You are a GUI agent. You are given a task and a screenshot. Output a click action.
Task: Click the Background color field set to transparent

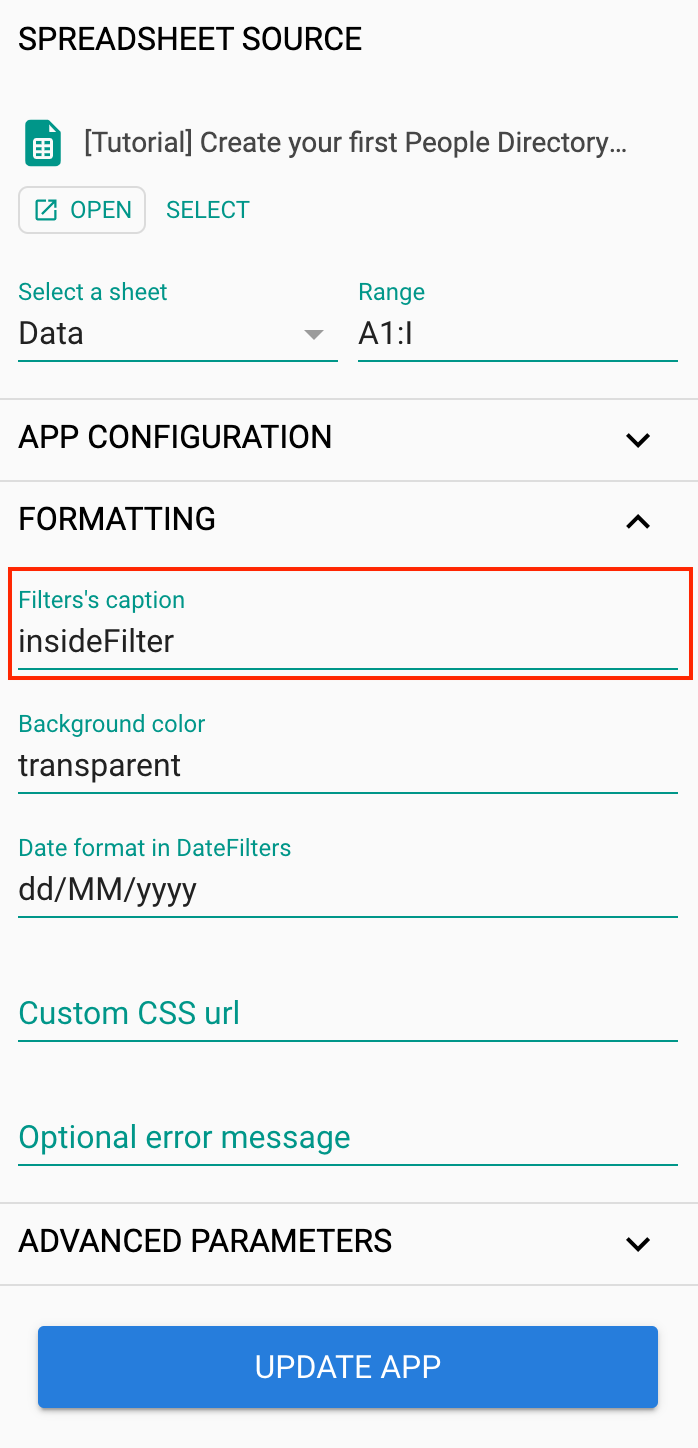tap(348, 752)
